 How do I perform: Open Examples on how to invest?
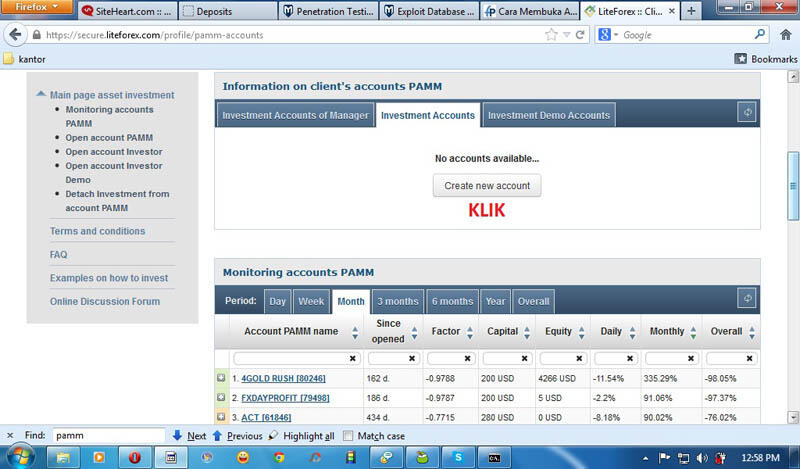[x=109, y=278]
